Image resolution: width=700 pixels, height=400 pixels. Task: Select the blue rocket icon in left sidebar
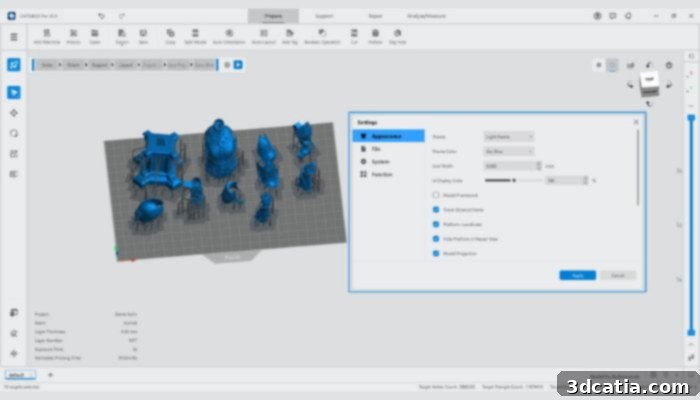click(14, 65)
